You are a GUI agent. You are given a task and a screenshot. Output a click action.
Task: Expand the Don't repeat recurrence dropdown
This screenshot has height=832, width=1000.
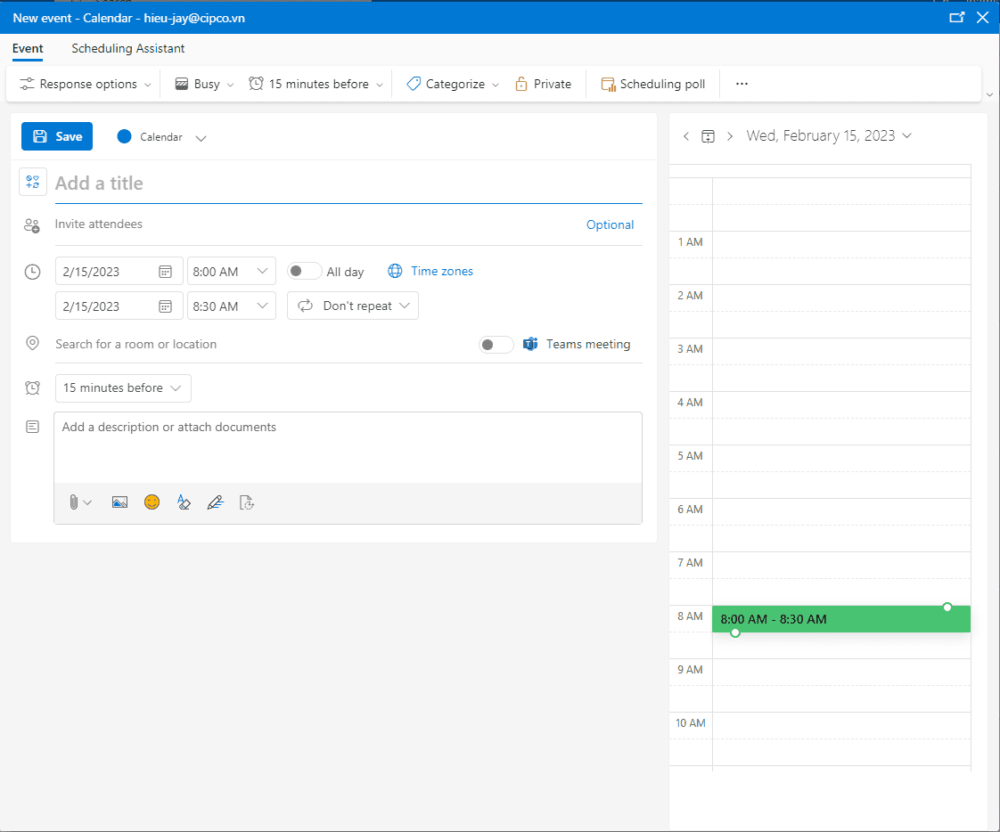pyautogui.click(x=352, y=305)
